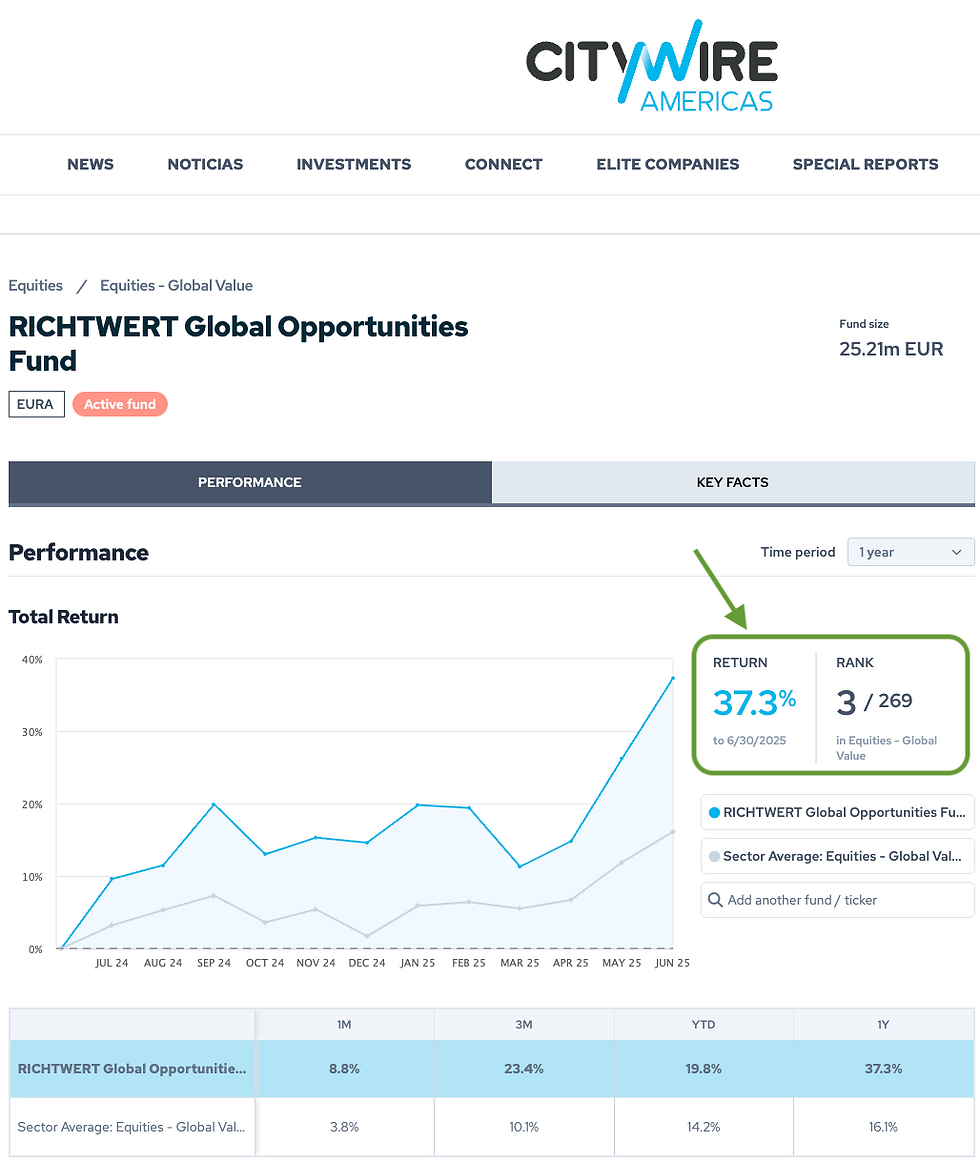The width and height of the screenshot is (980, 1160).
Task: Select the PERFORMANCE tab
Action: click(x=249, y=482)
